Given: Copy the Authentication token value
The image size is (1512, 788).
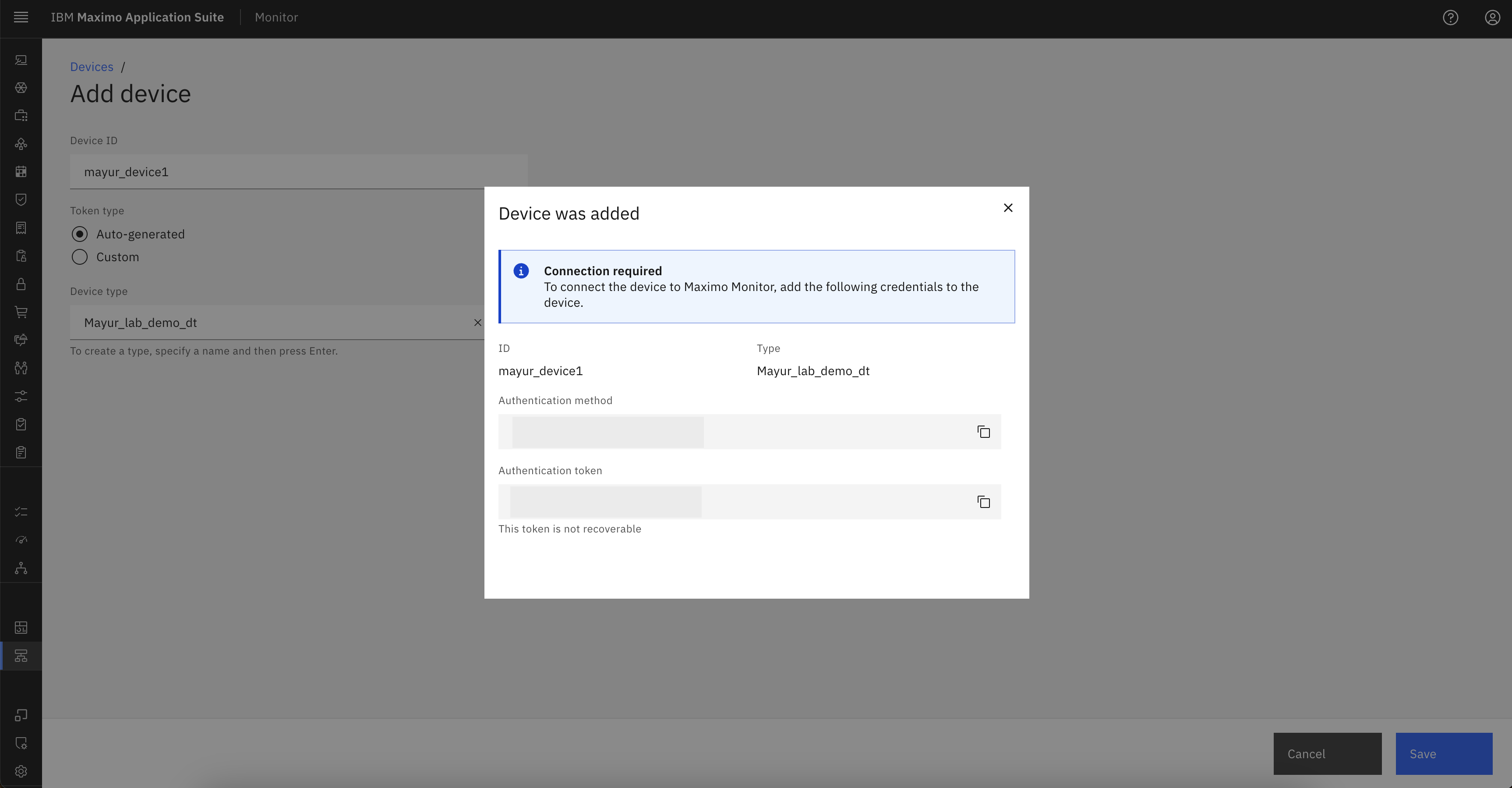Looking at the screenshot, I should [x=984, y=502].
